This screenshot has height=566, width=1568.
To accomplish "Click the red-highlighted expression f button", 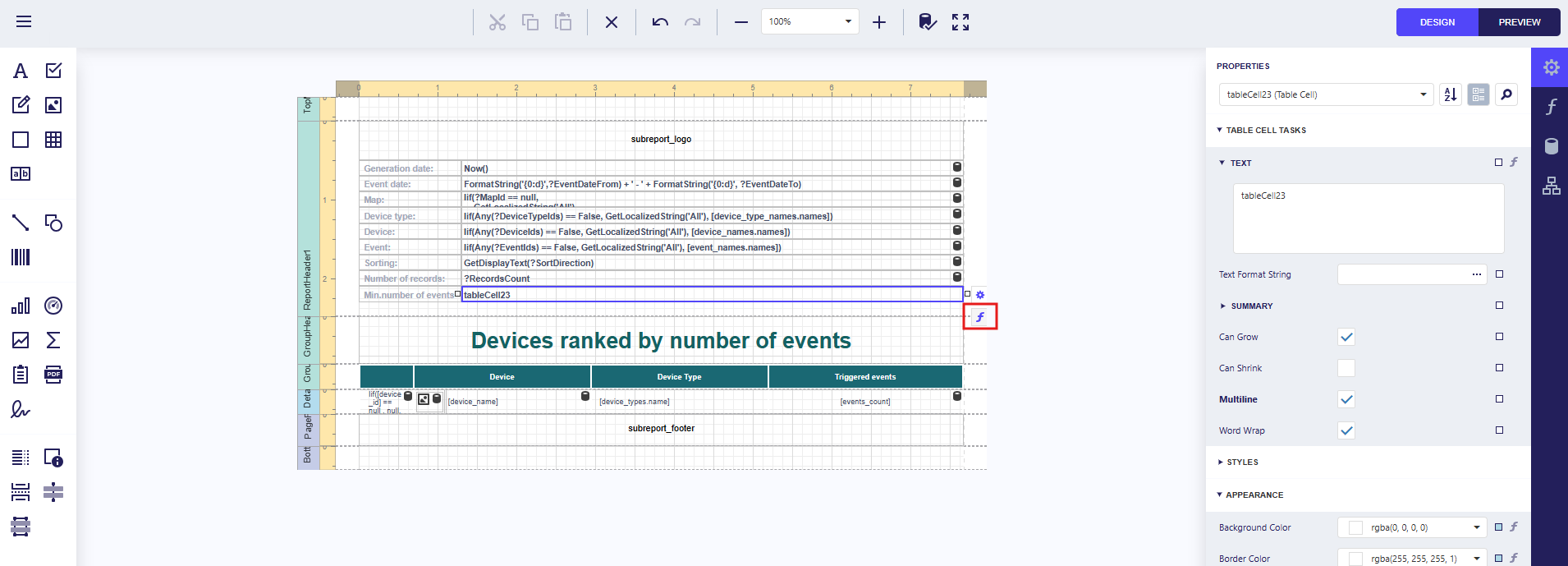I will [x=979, y=317].
